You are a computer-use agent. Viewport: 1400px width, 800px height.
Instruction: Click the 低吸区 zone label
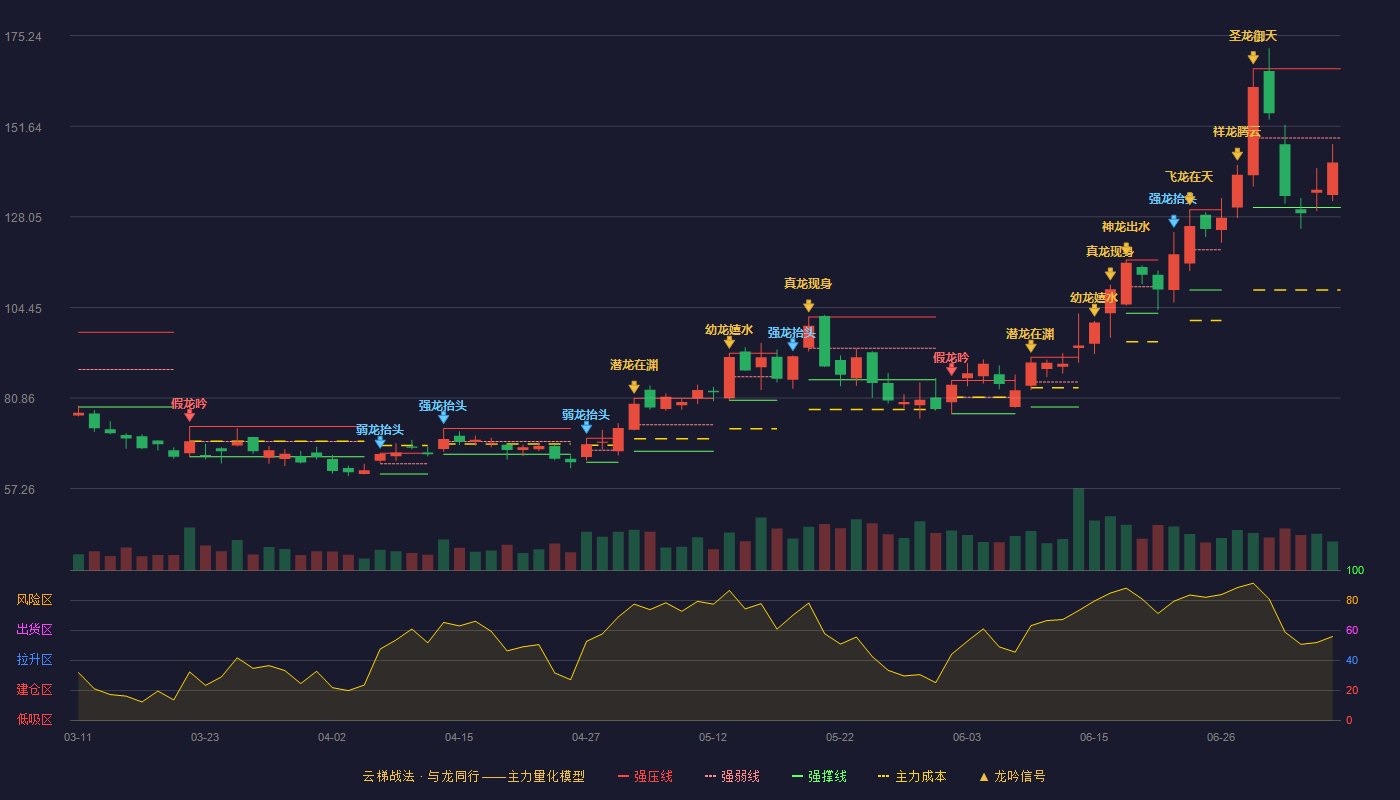pos(34,719)
